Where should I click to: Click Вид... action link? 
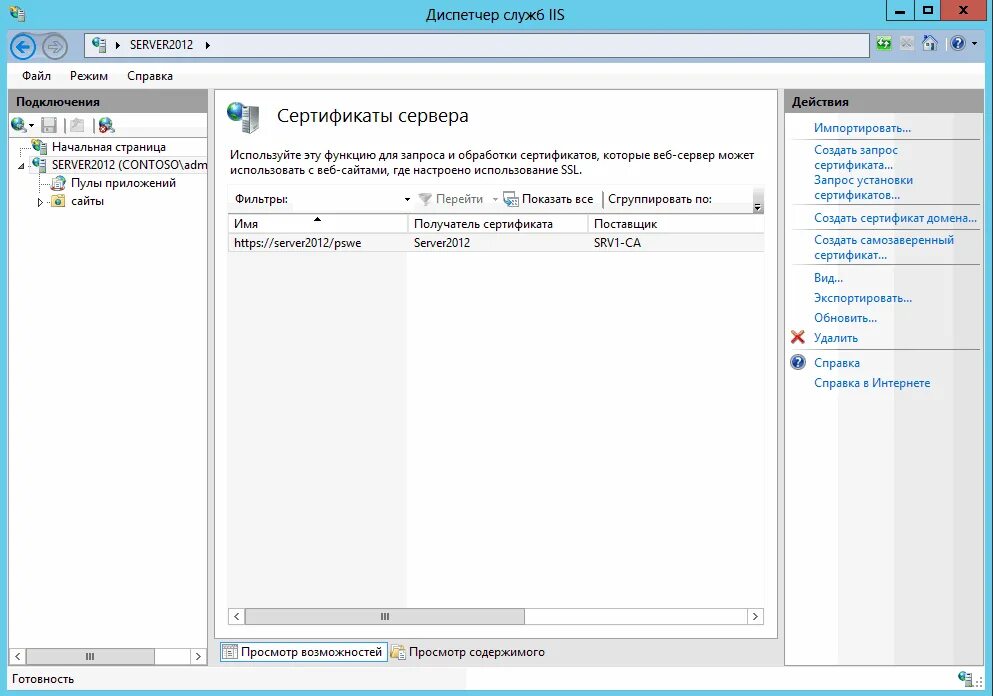828,278
